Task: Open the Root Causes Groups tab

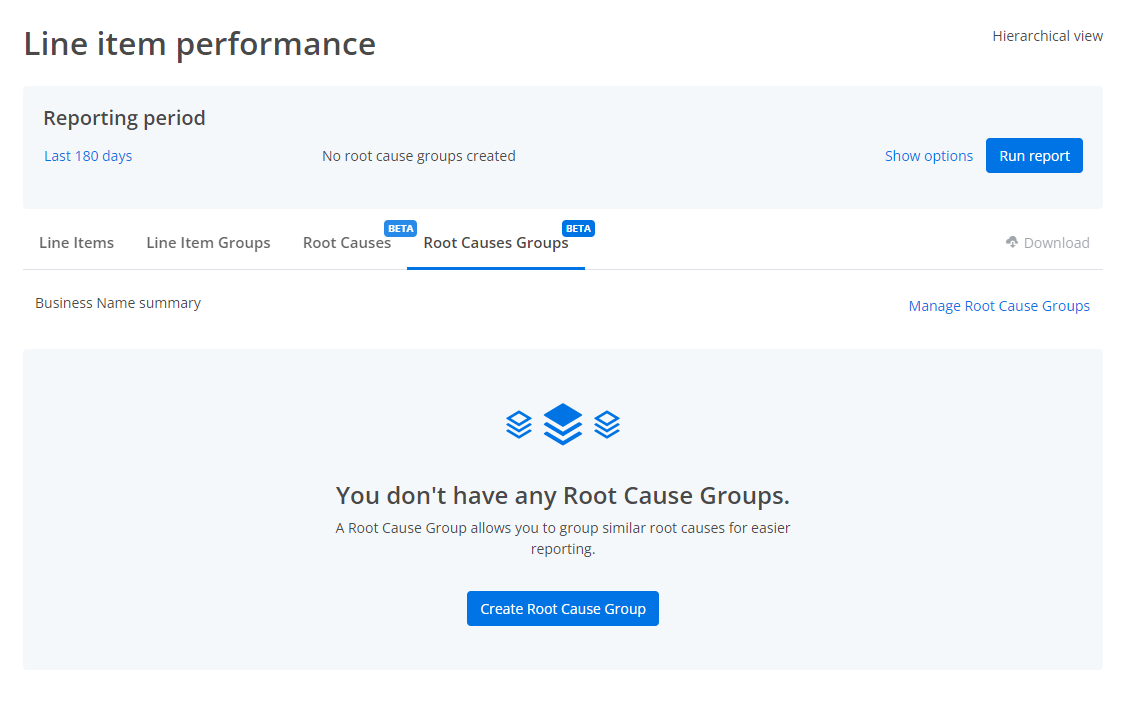Action: coord(496,243)
